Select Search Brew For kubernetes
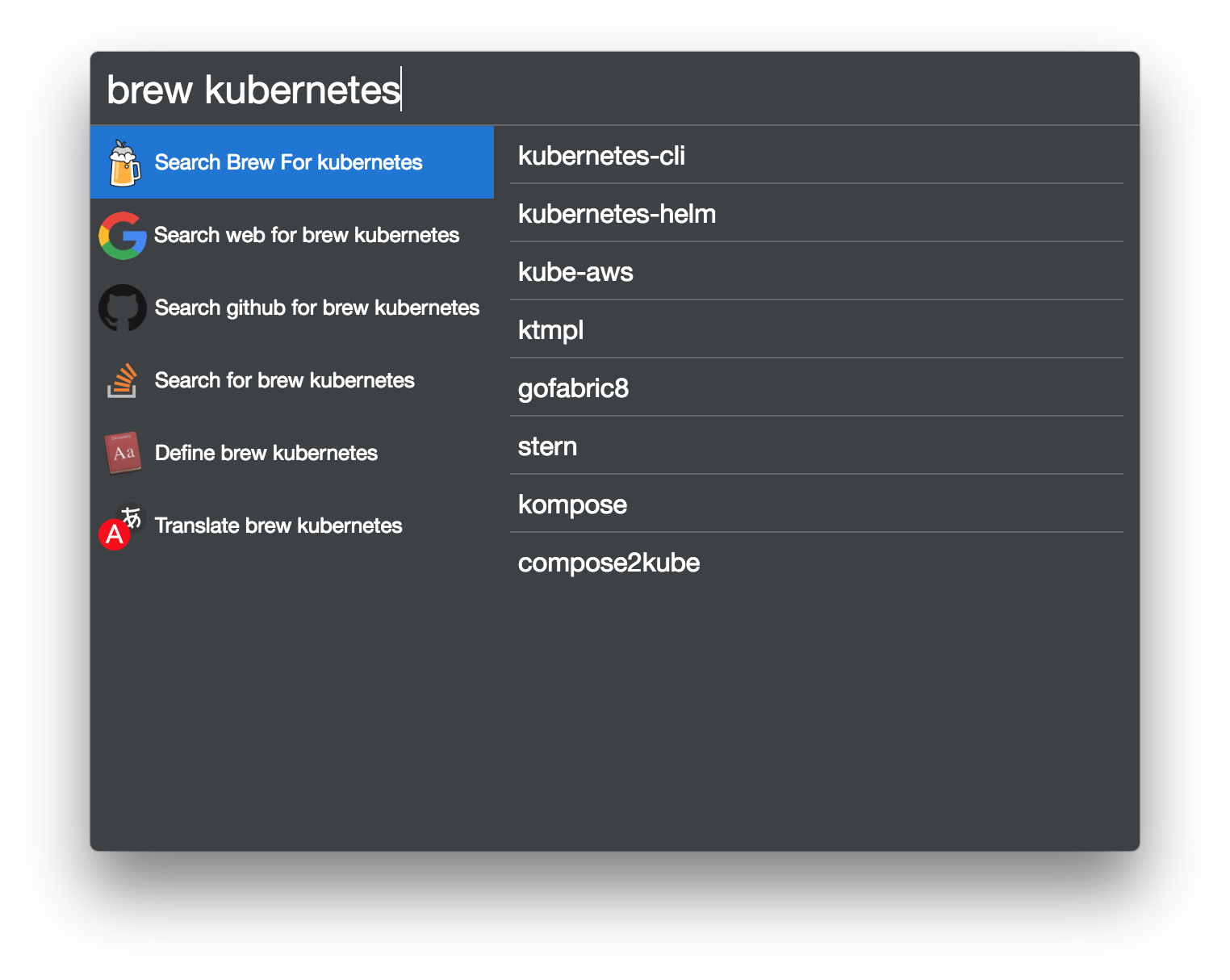The image size is (1230, 980). click(x=292, y=162)
